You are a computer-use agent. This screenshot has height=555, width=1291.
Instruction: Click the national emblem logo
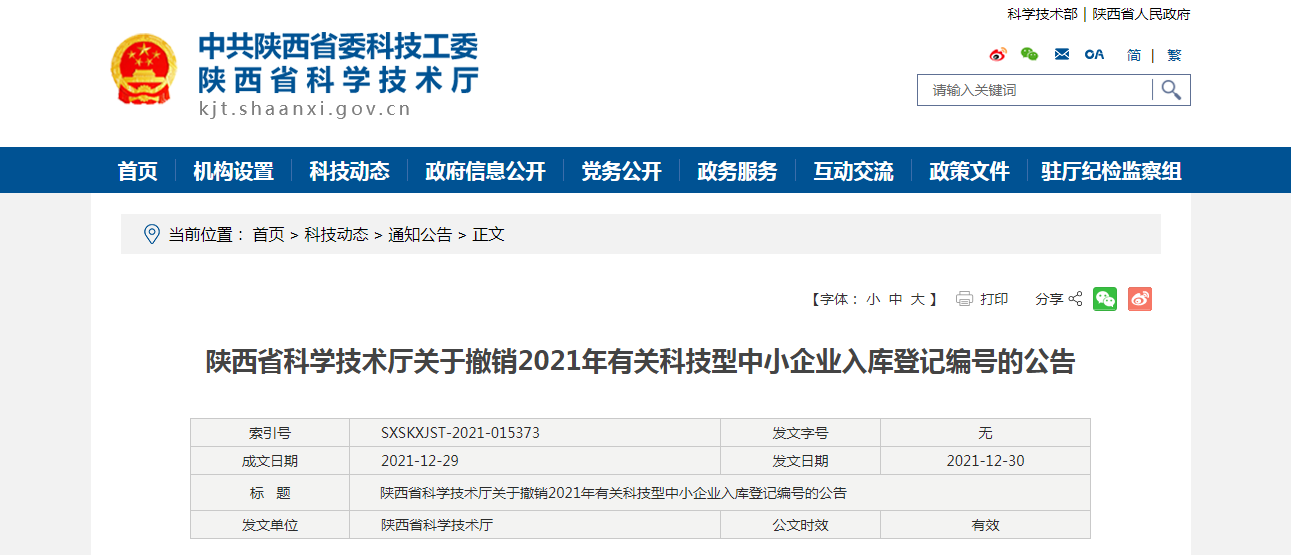(x=142, y=70)
